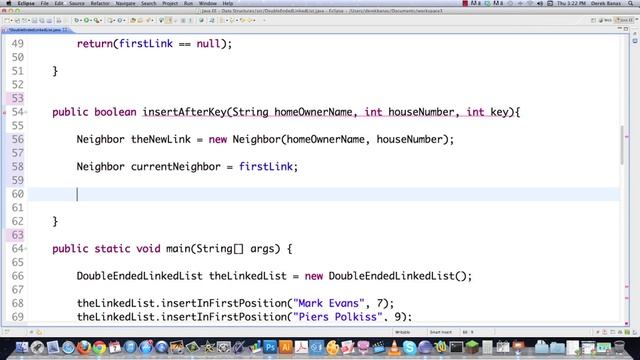Launch Firefox from the dock

[x=84, y=347]
